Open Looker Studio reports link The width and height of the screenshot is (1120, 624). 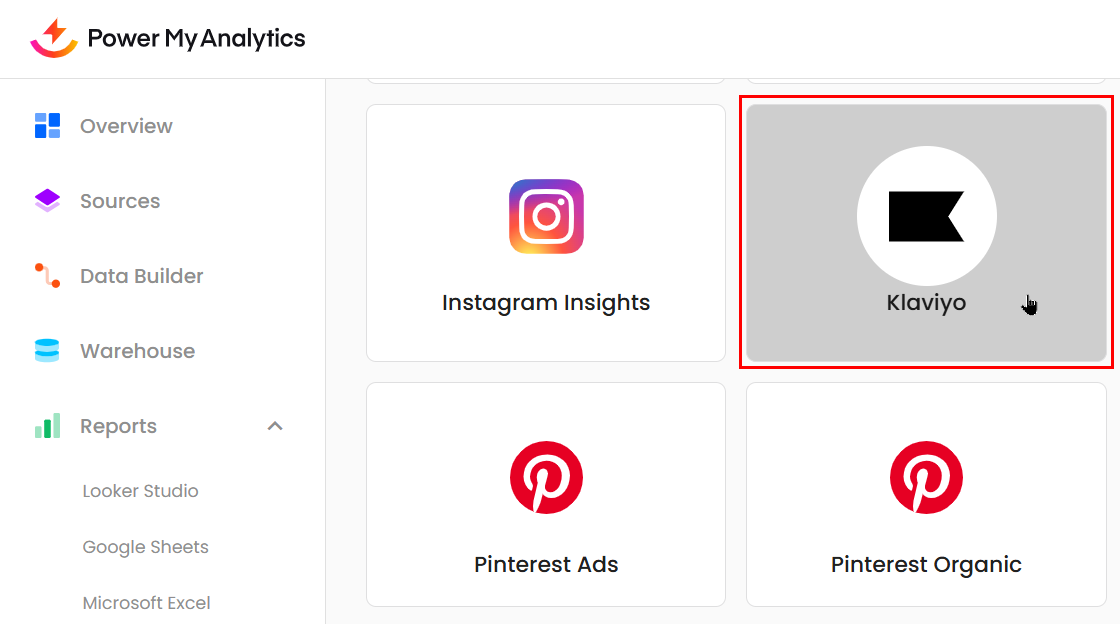140,491
